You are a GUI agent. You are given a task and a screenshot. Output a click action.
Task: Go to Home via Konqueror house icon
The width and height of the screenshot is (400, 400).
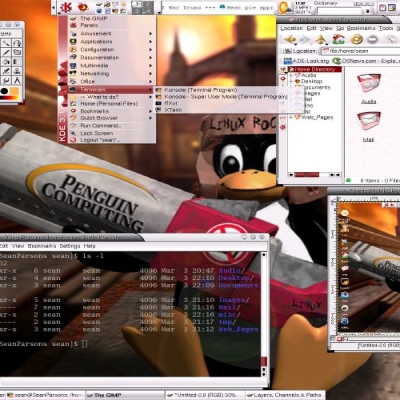tap(338, 40)
